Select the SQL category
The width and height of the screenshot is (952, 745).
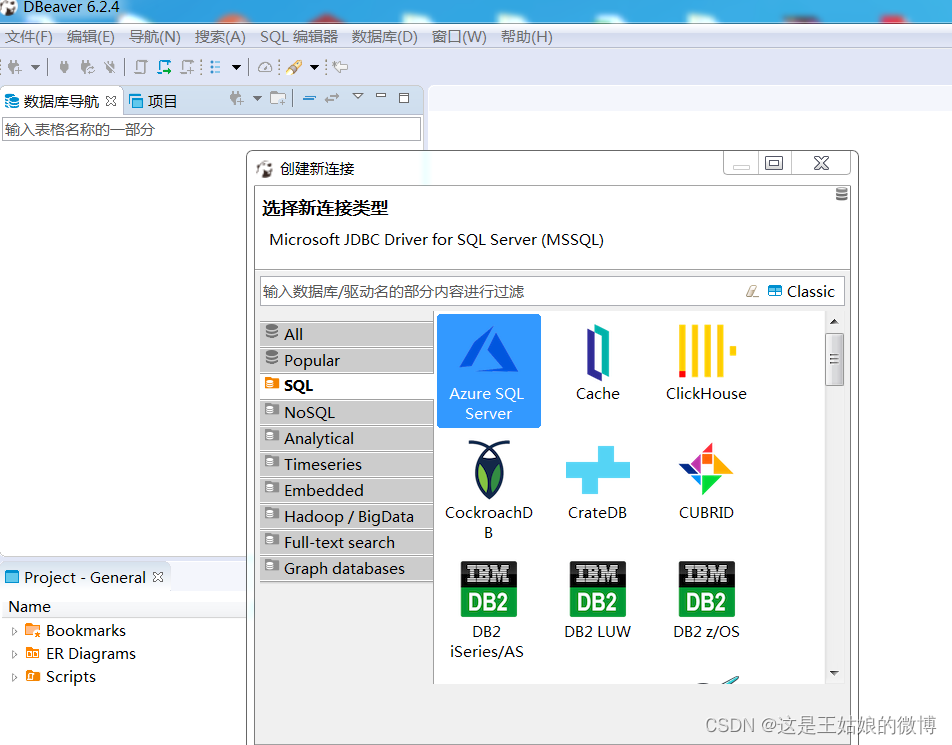click(347, 386)
